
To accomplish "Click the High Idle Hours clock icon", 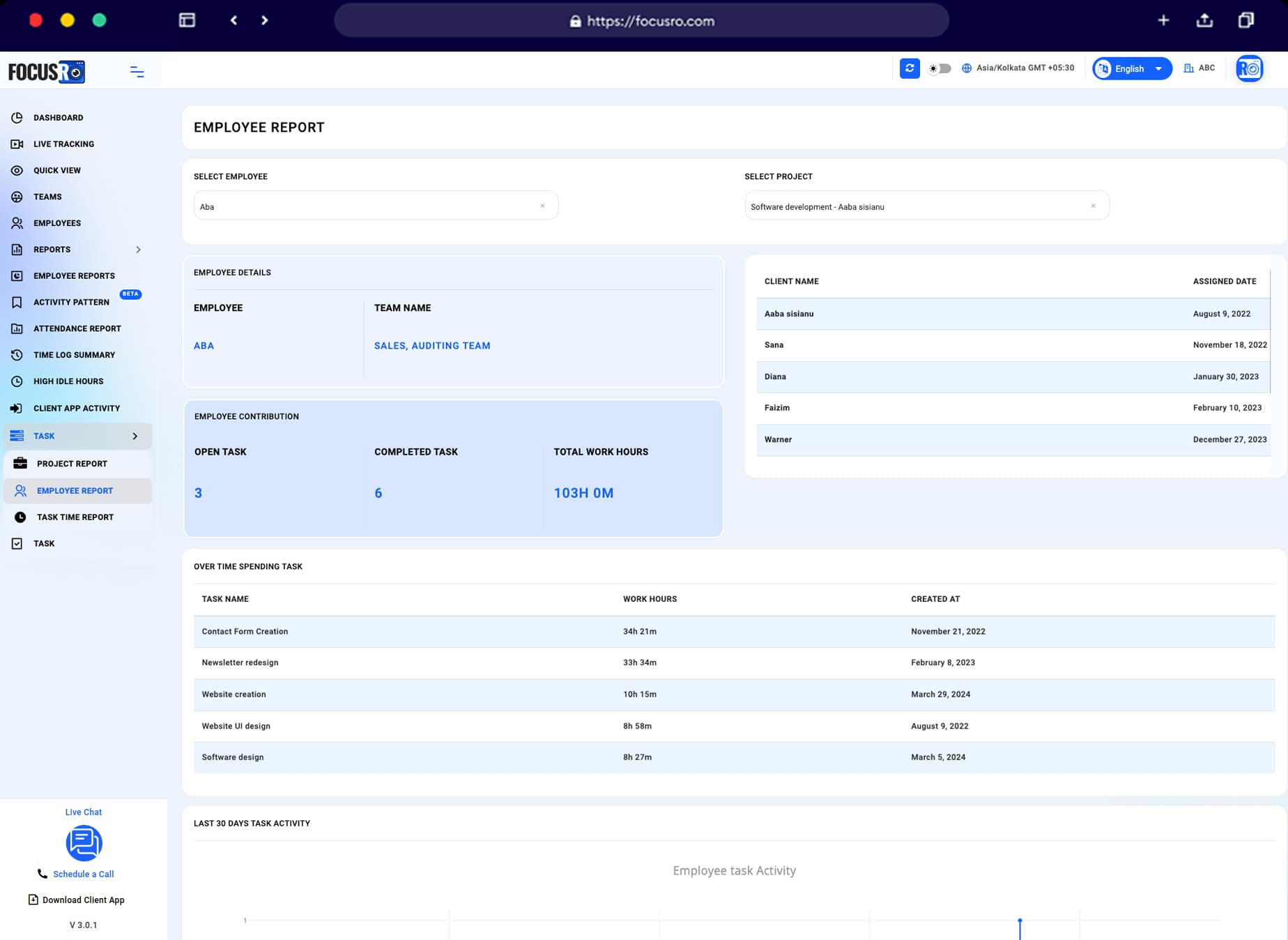I will [x=17, y=381].
